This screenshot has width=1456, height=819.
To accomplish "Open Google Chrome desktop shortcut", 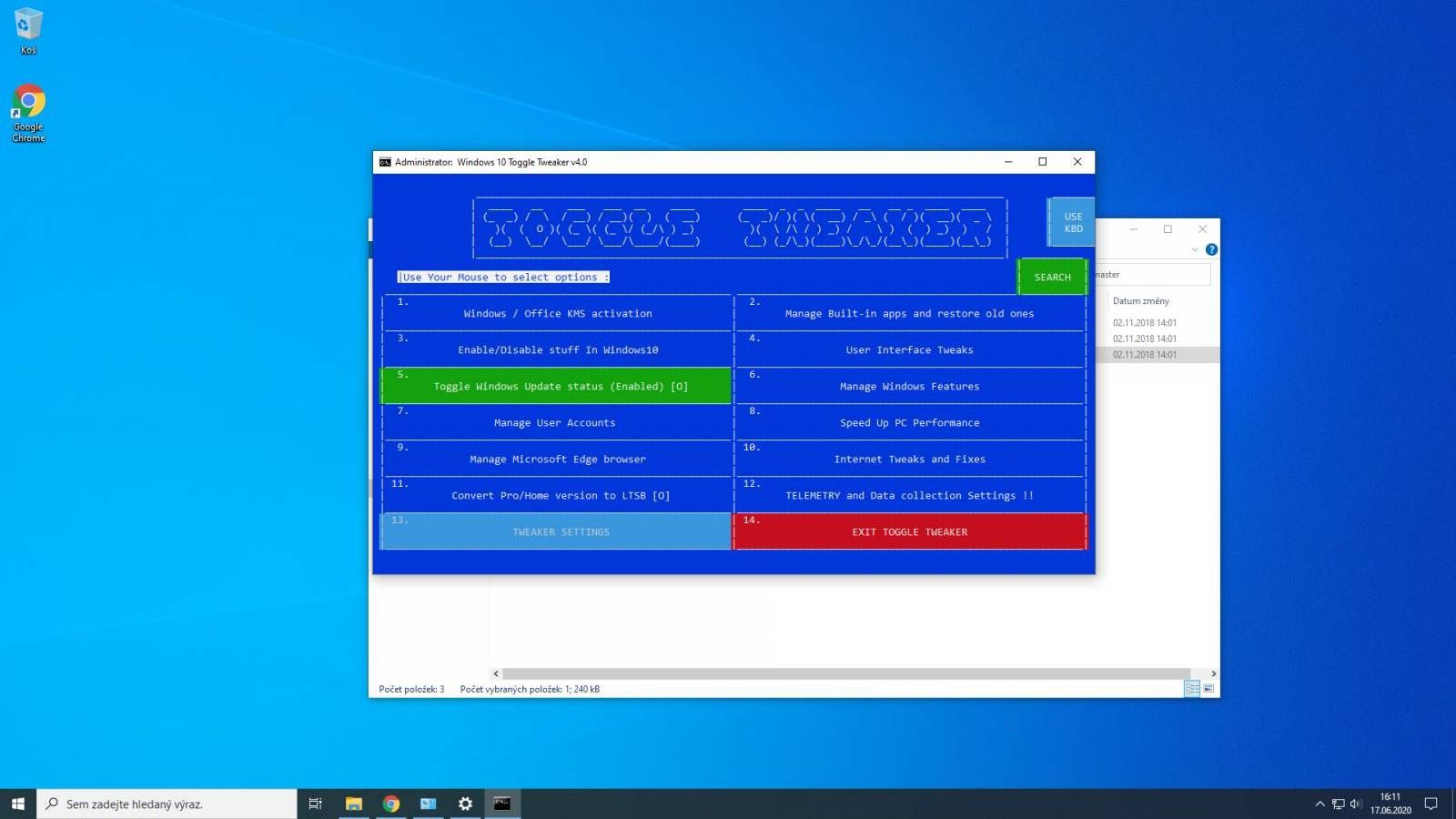I will click(x=28, y=114).
